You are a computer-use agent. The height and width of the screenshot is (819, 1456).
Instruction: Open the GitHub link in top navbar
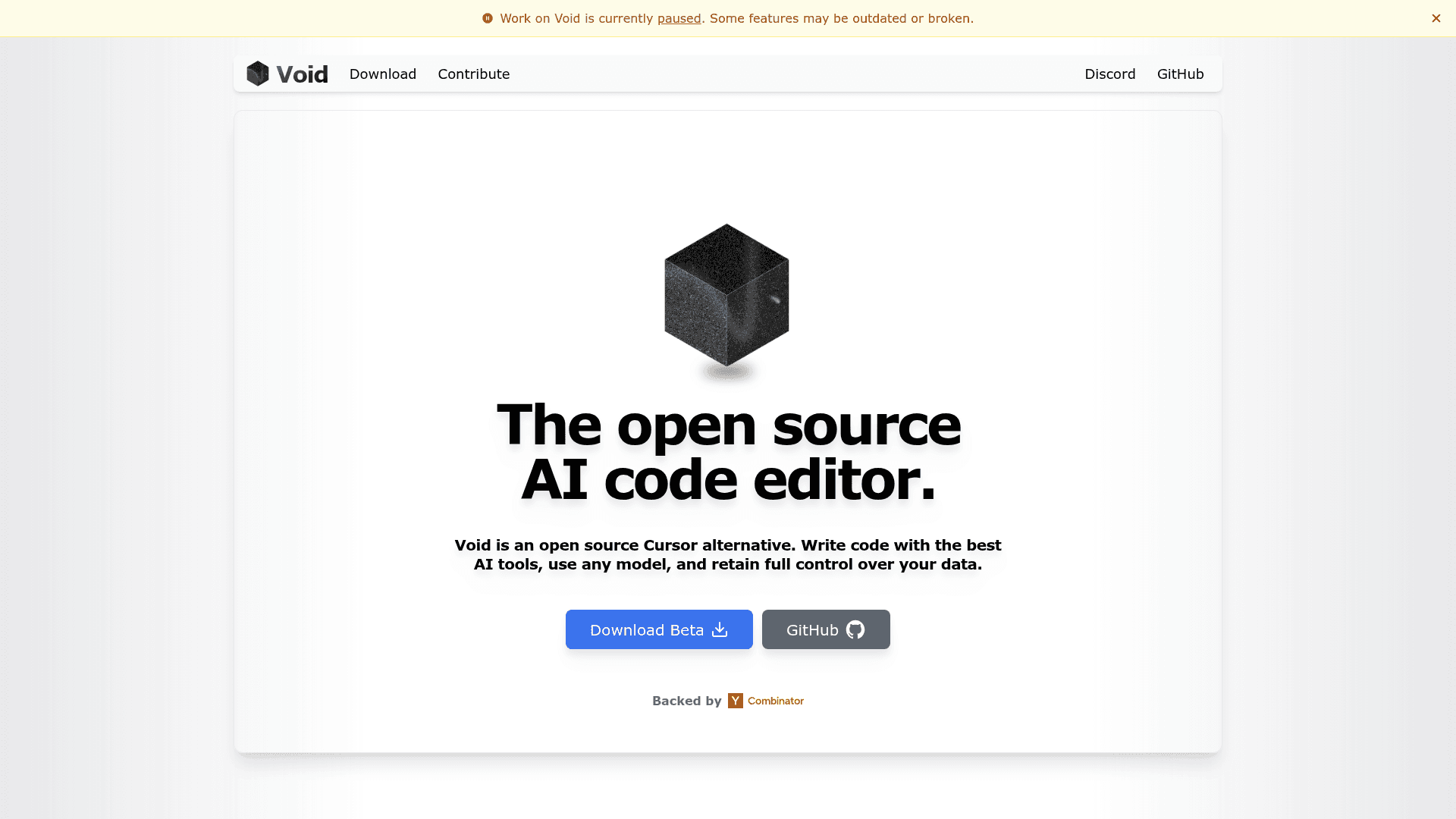click(x=1180, y=74)
